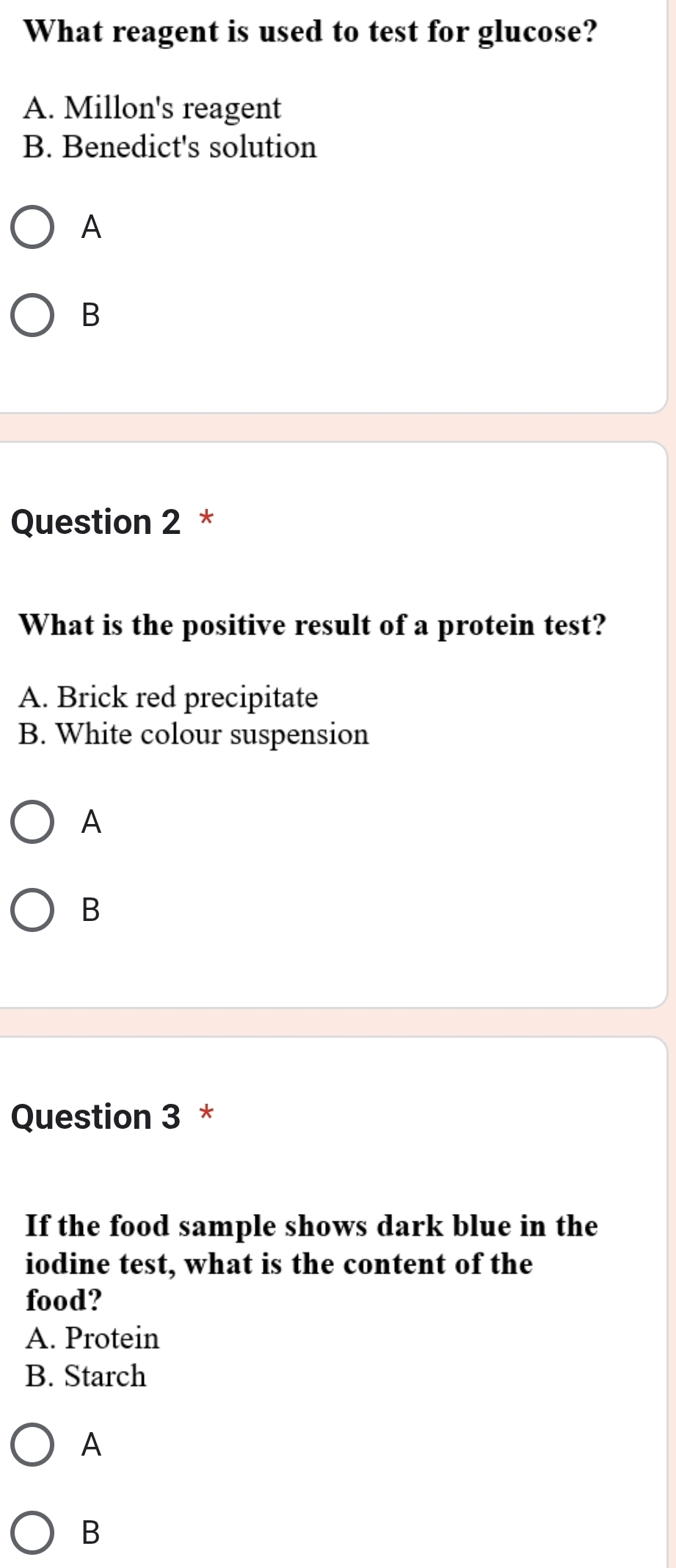
Task: Click the protein test question text
Action: click(x=312, y=625)
